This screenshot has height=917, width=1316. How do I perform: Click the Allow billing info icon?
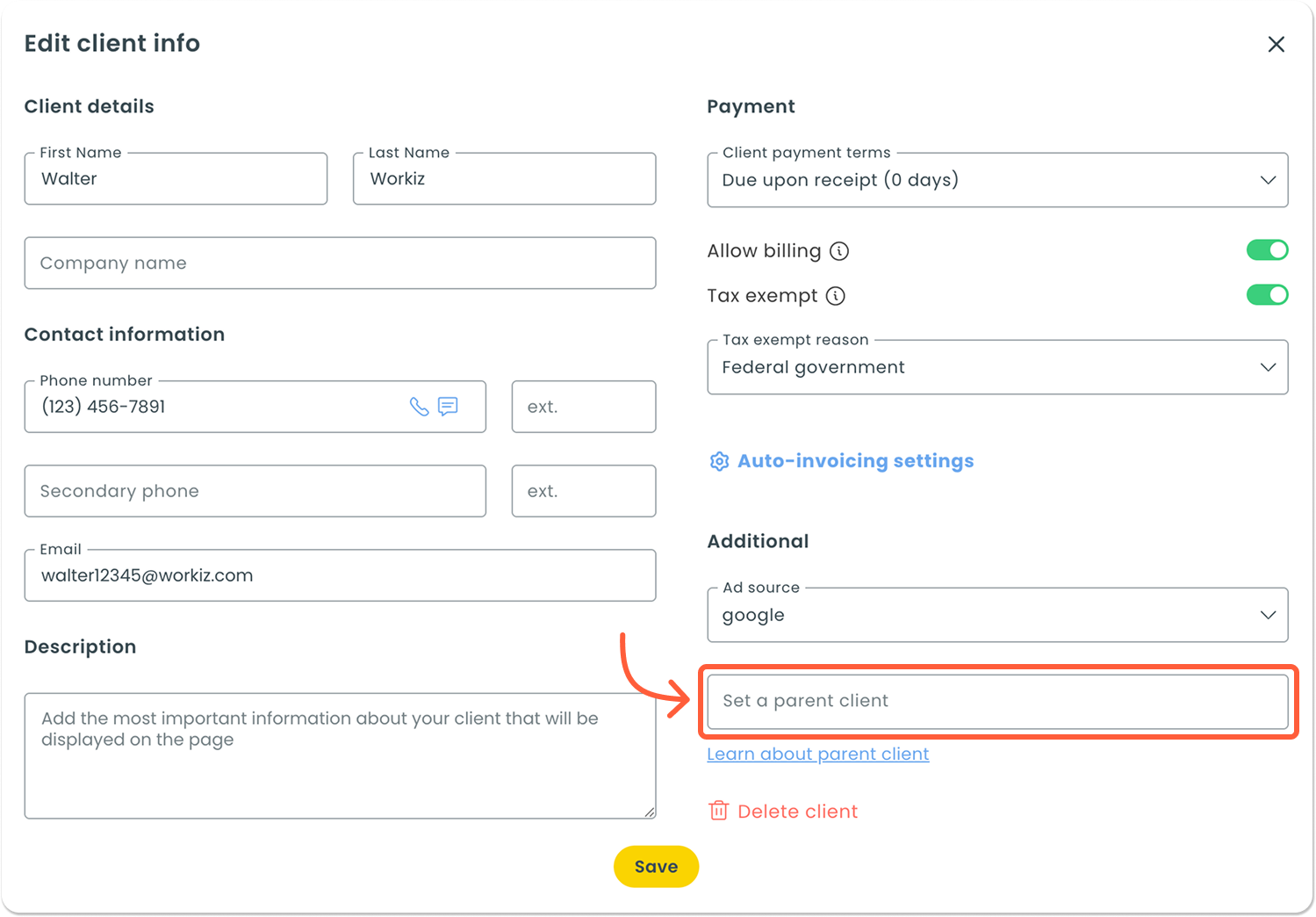(x=839, y=251)
